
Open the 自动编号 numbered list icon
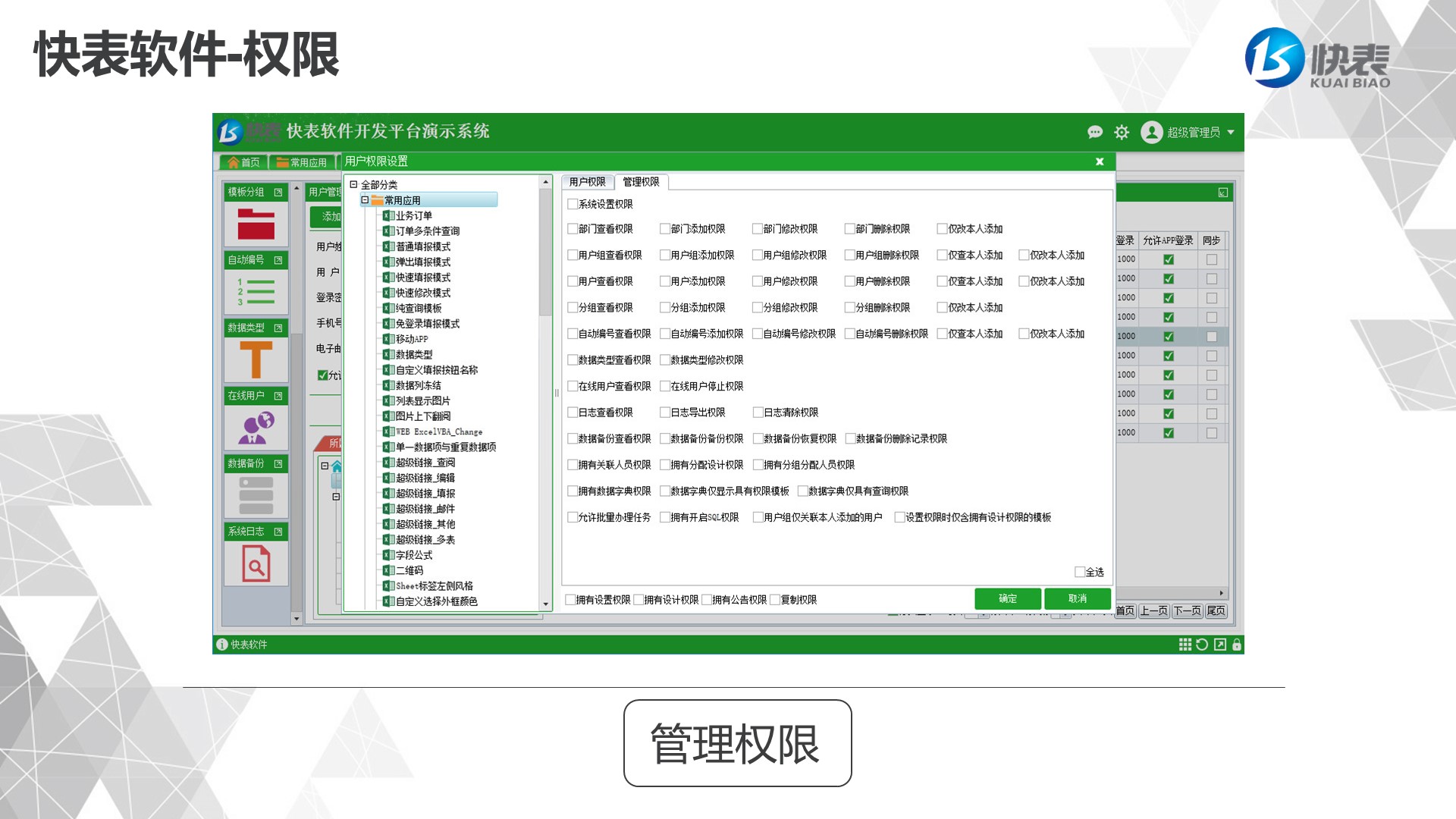(256, 292)
